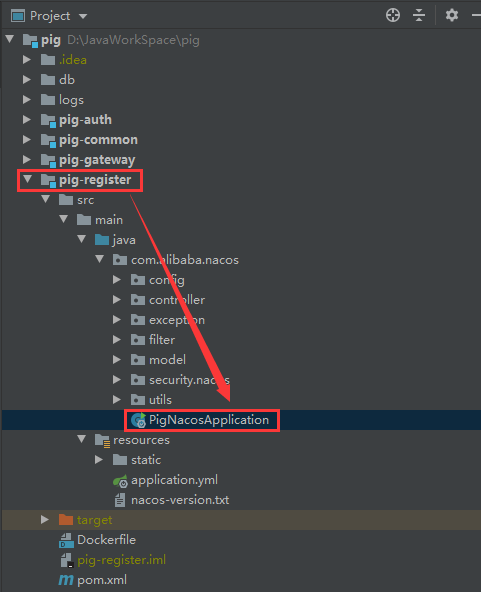The width and height of the screenshot is (481, 592).
Task: Collapse the pig-register module
Action: [x=28, y=179]
